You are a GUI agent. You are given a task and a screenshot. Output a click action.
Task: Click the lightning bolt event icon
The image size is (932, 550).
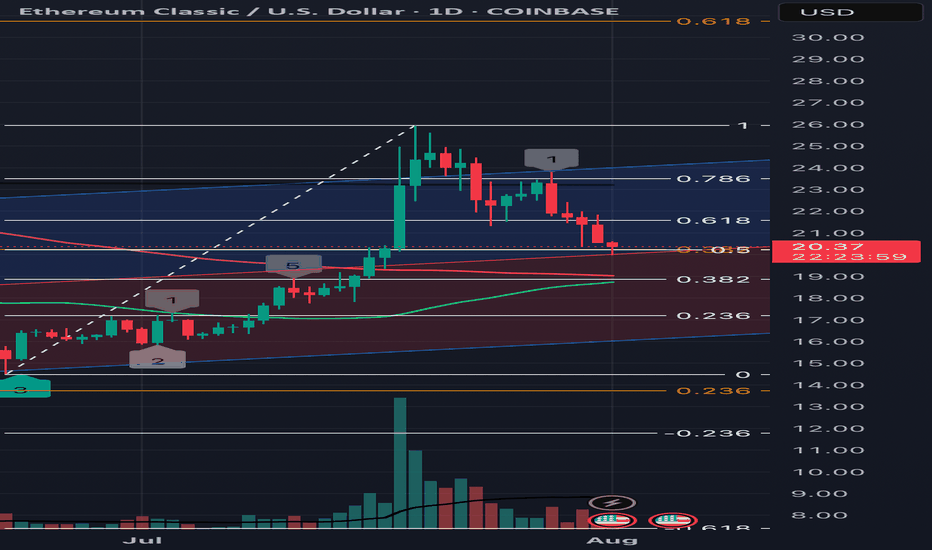(613, 502)
